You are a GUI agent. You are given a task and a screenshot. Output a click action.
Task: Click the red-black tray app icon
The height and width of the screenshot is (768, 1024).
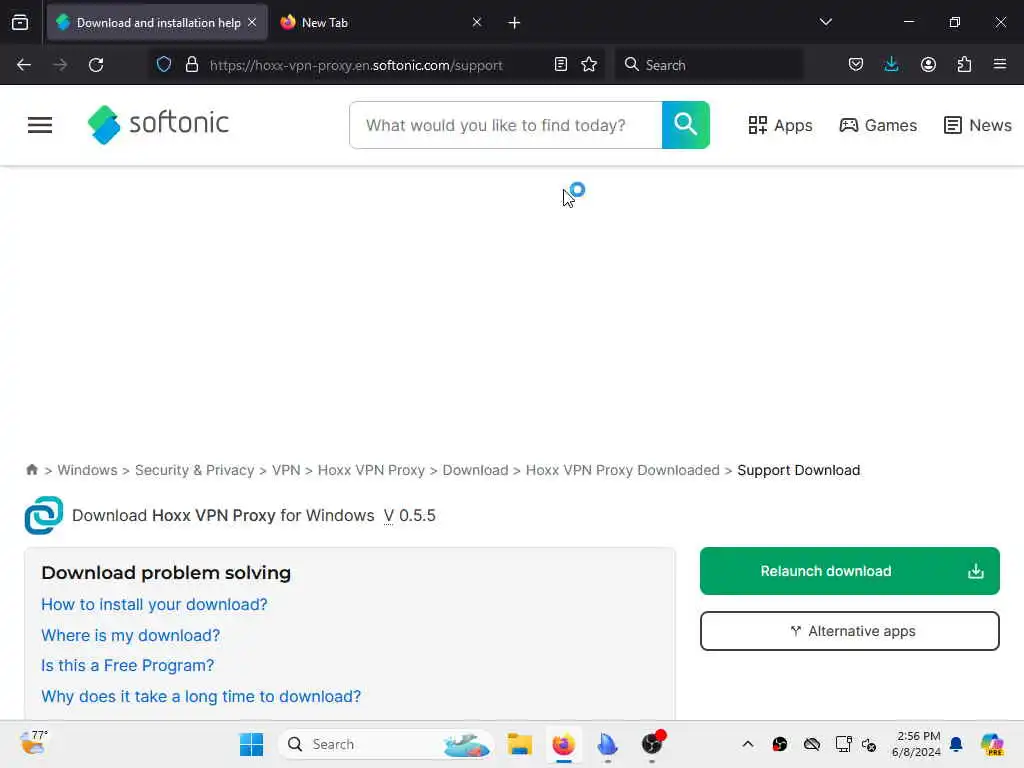pyautogui.click(x=780, y=744)
